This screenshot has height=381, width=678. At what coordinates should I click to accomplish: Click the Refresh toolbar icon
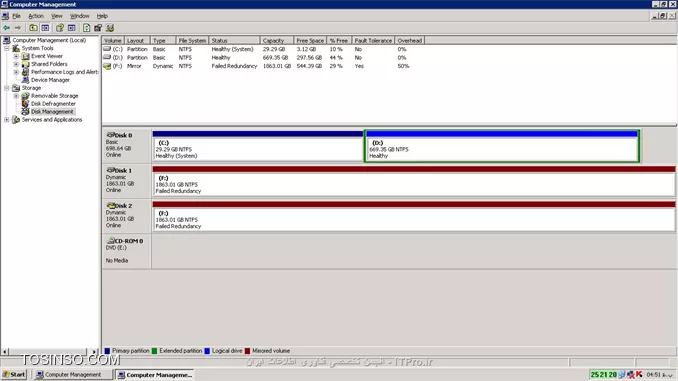(x=86, y=28)
